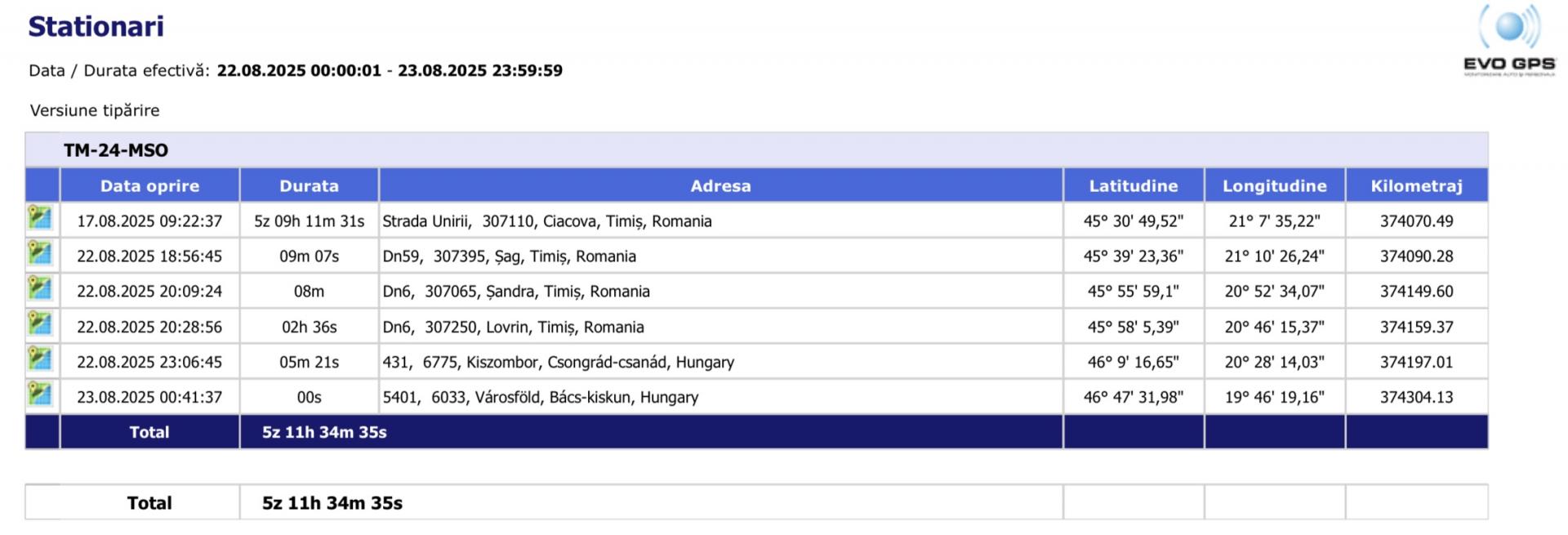Open map icon for Kiszombor stop
The image size is (1568, 535).
pyautogui.click(x=40, y=359)
